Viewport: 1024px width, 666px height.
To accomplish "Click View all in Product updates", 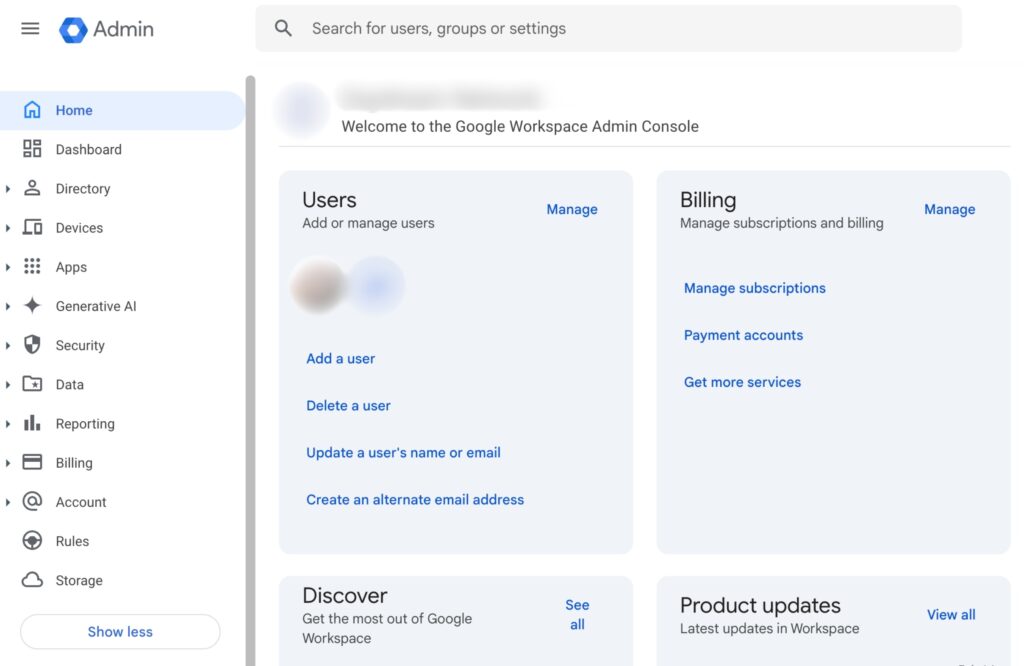I will pos(951,614).
